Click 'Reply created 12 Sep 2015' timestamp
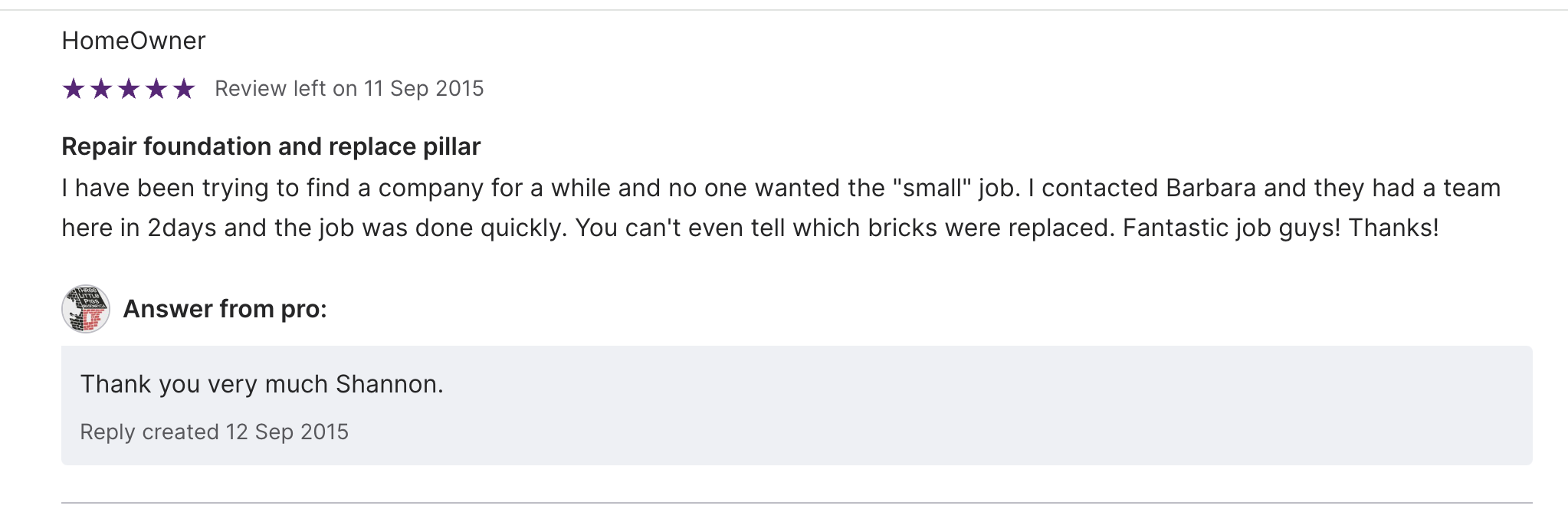Viewport: 1568px width, 532px height. 214,432
